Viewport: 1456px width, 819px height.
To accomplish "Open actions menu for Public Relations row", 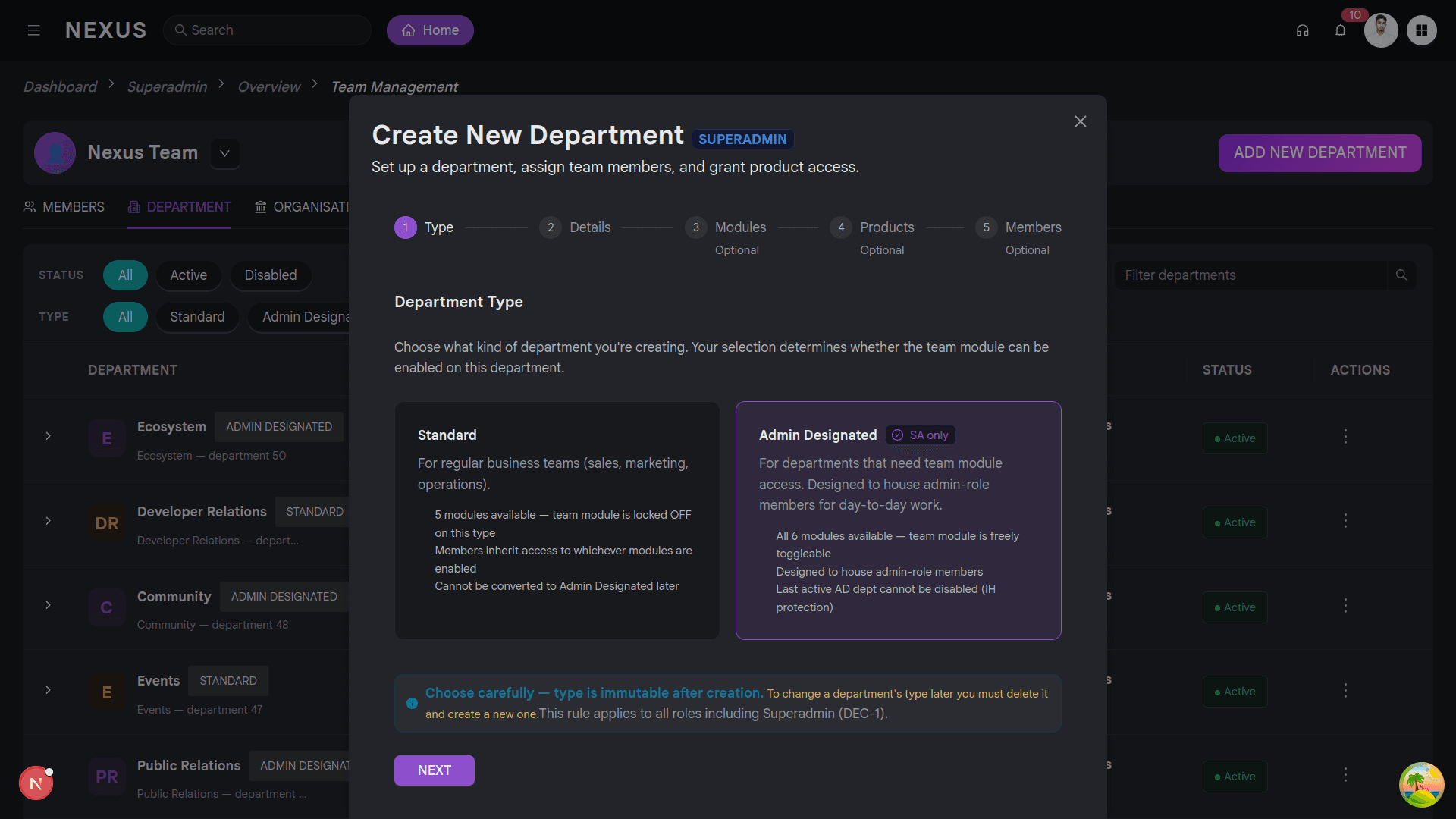I will click(1345, 775).
